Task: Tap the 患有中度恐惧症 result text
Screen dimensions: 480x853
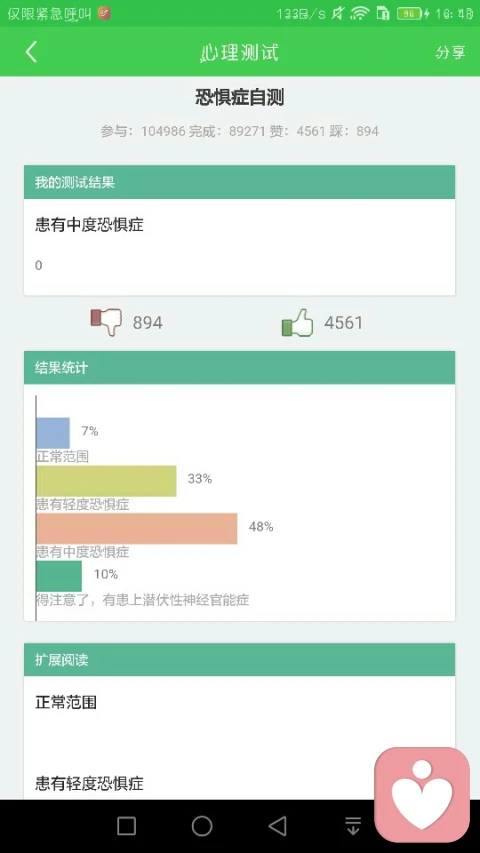Action: tap(89, 225)
